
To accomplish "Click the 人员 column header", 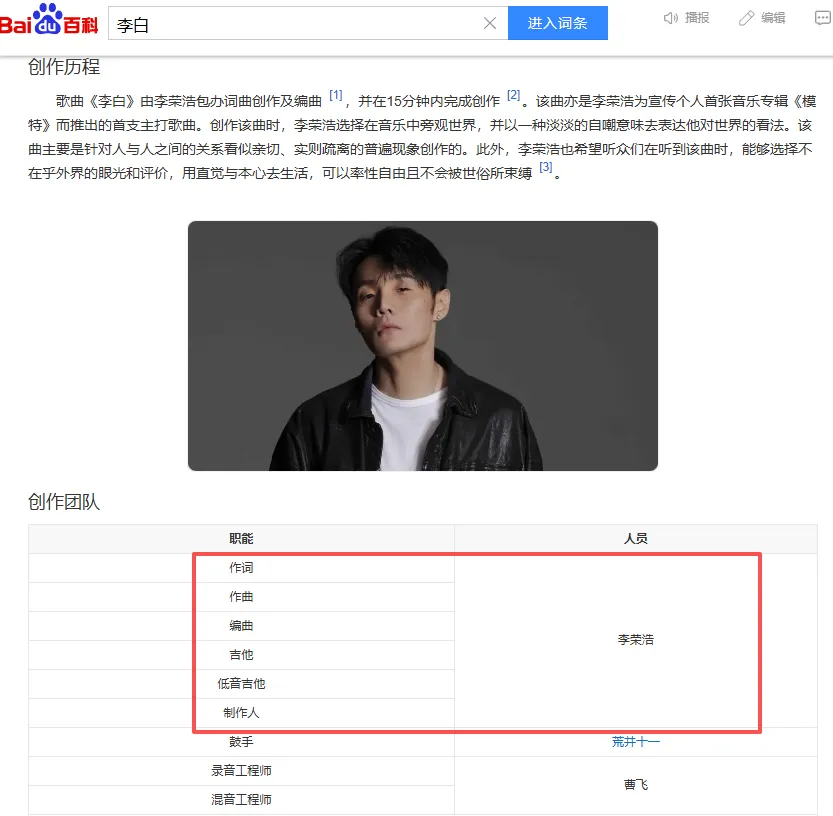I will coord(635,539).
